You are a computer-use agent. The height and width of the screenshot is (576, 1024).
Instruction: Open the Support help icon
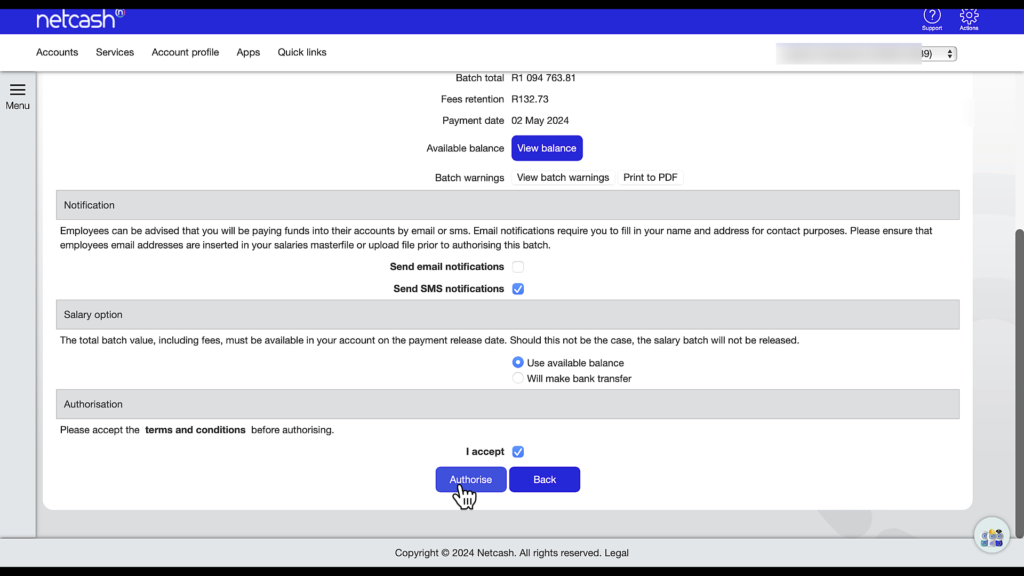pos(932,18)
